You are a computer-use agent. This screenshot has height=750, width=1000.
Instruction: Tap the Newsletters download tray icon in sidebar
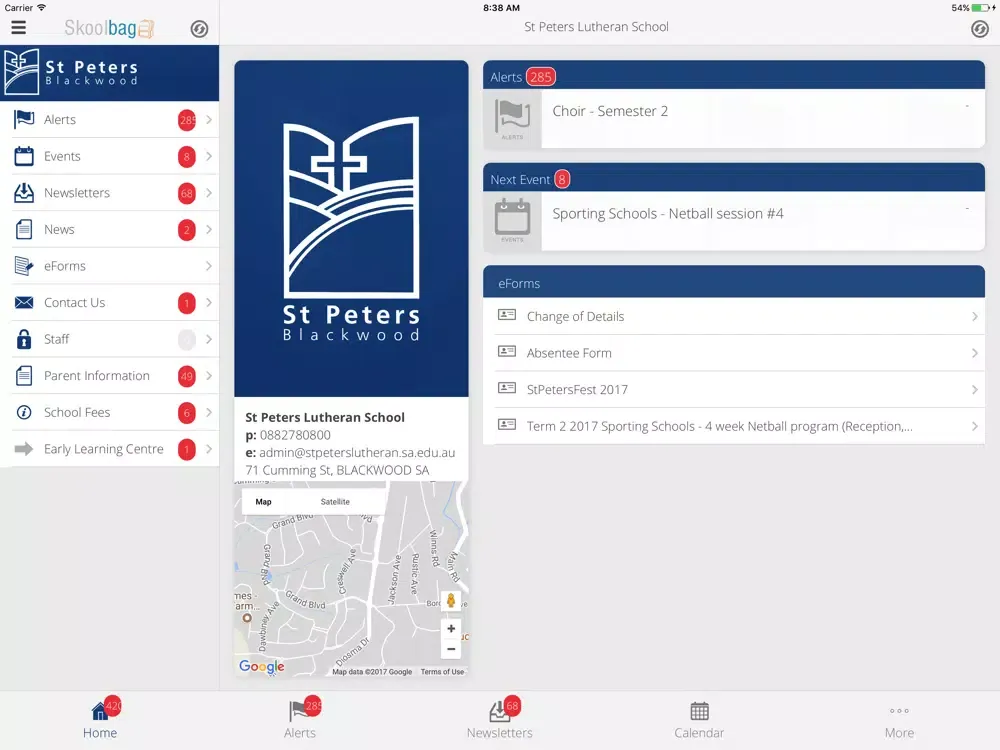coord(24,193)
